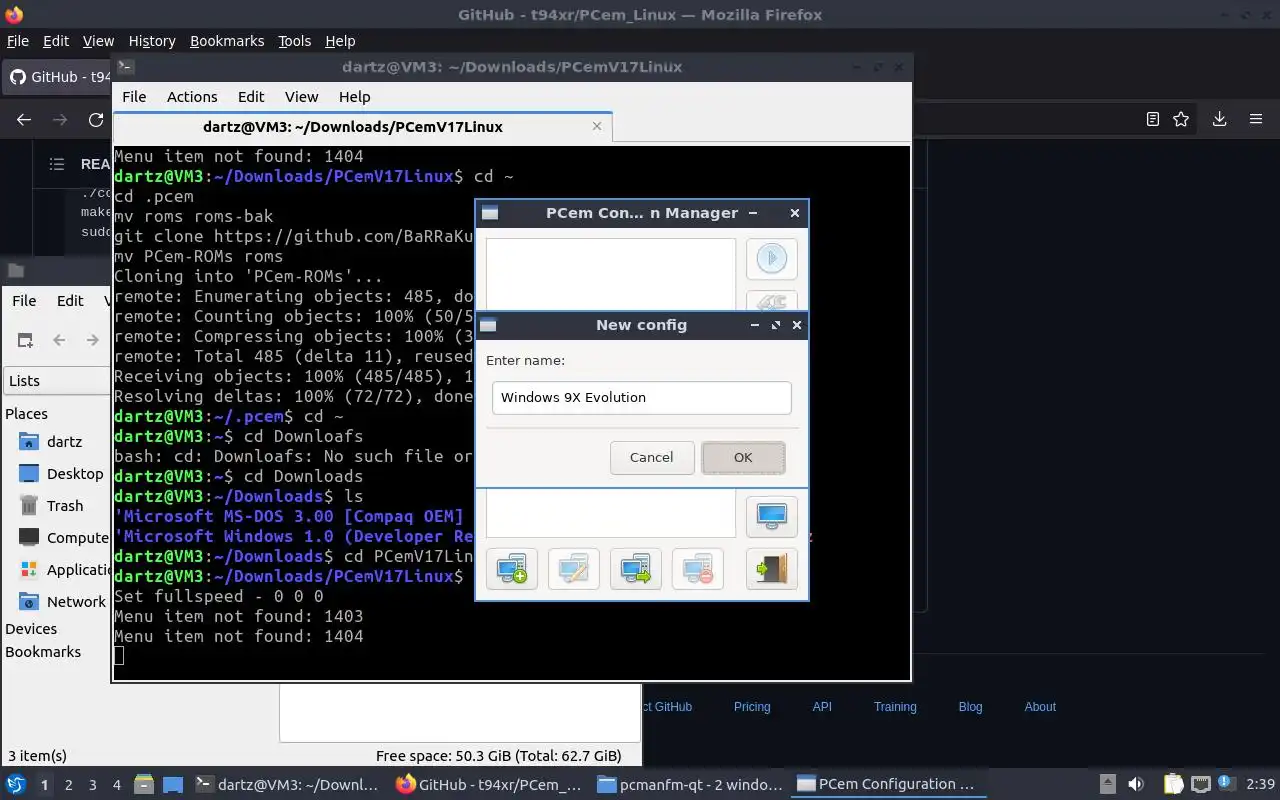
Task: Open Firefox Tools menu
Action: 294,41
